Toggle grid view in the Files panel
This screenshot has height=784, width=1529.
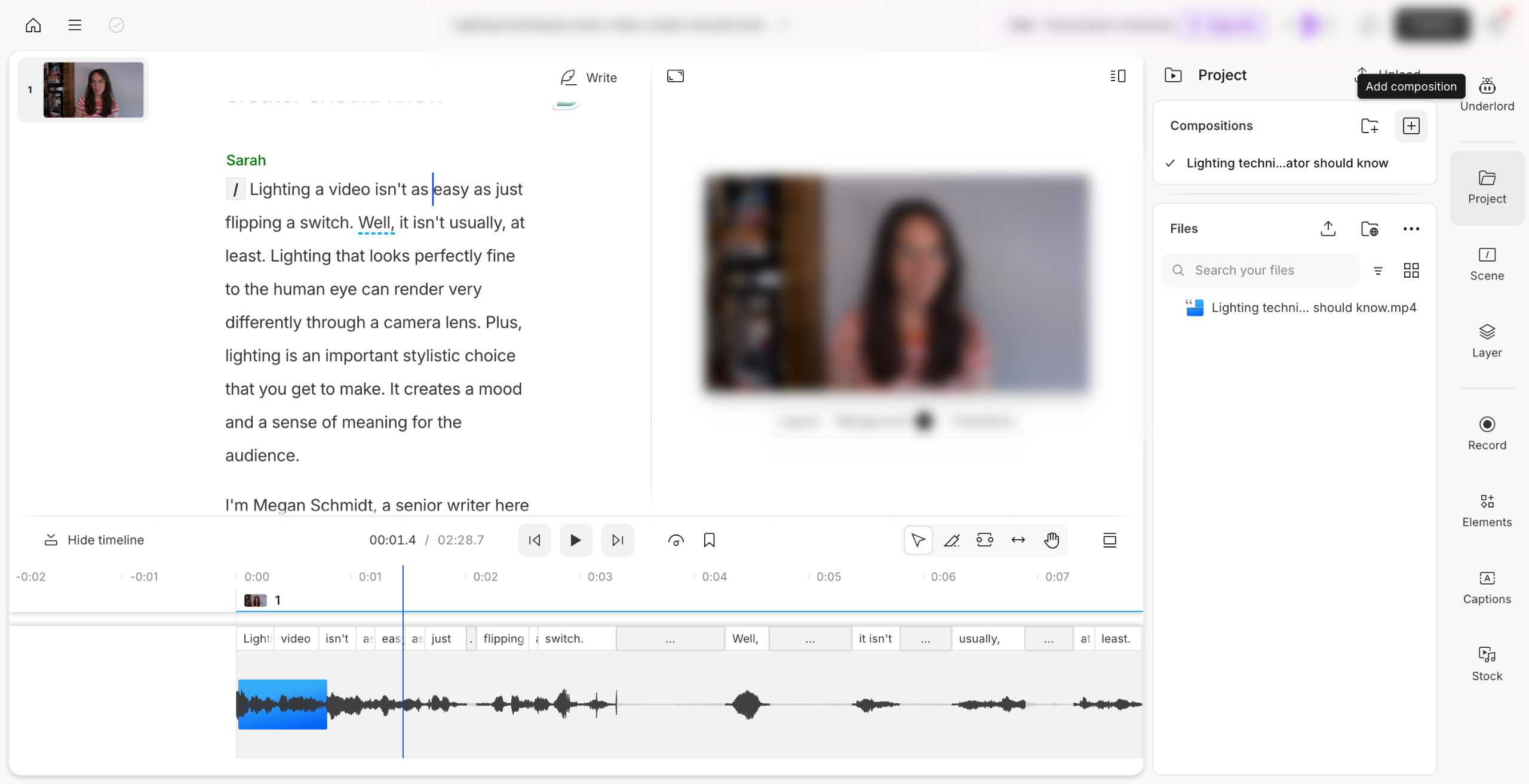point(1412,270)
